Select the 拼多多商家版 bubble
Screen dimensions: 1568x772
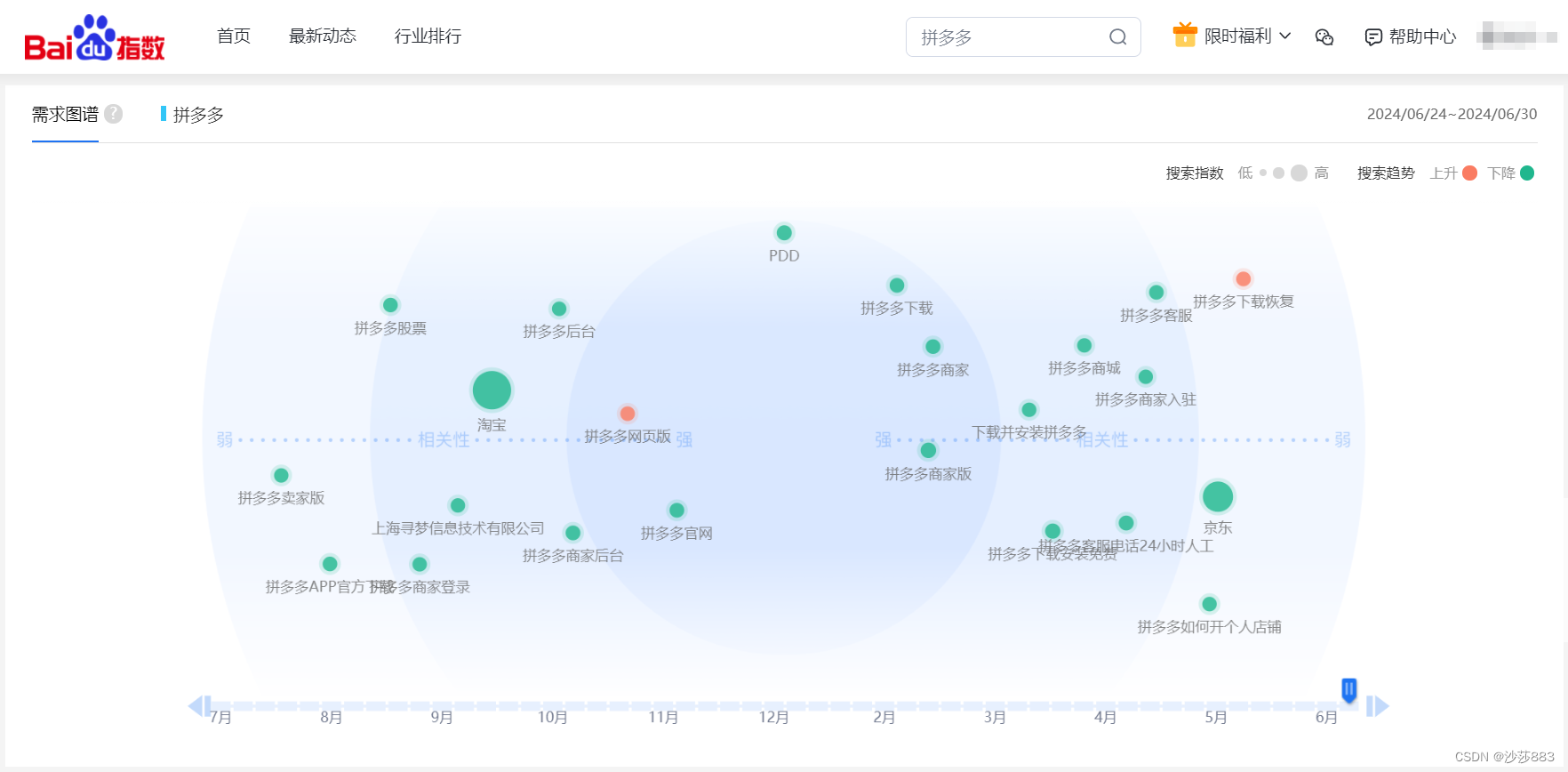tap(928, 451)
